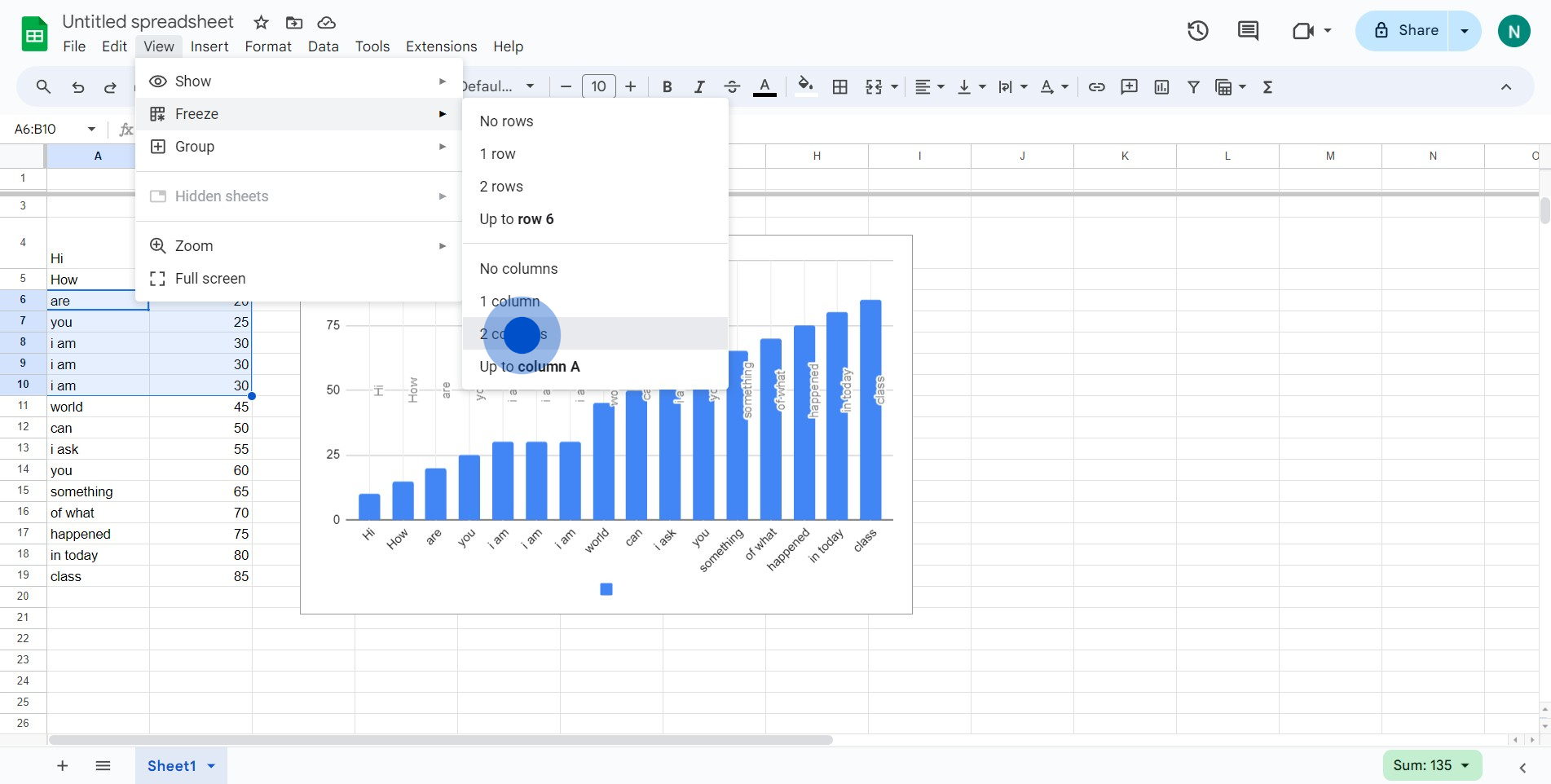Open the Data menu

click(324, 46)
